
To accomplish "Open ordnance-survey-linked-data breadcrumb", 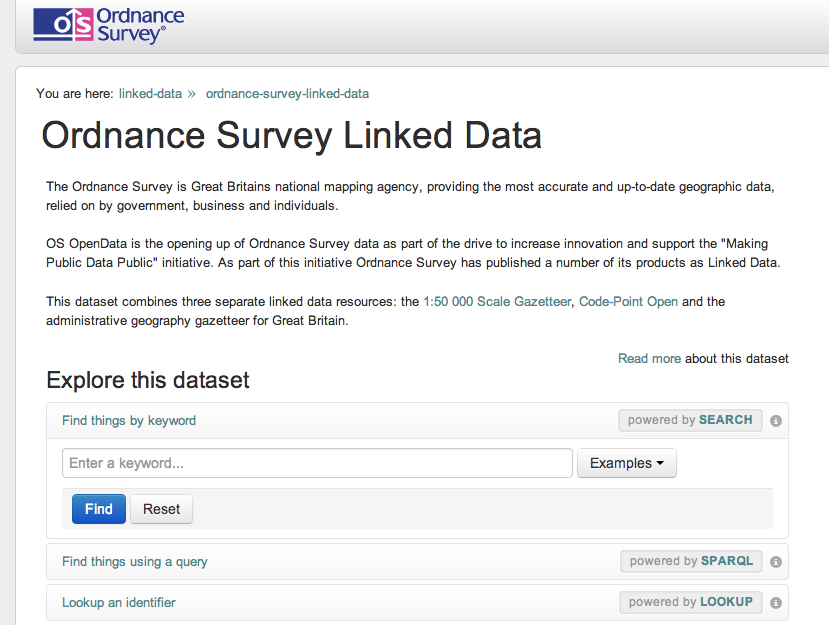I will click(x=287, y=94).
